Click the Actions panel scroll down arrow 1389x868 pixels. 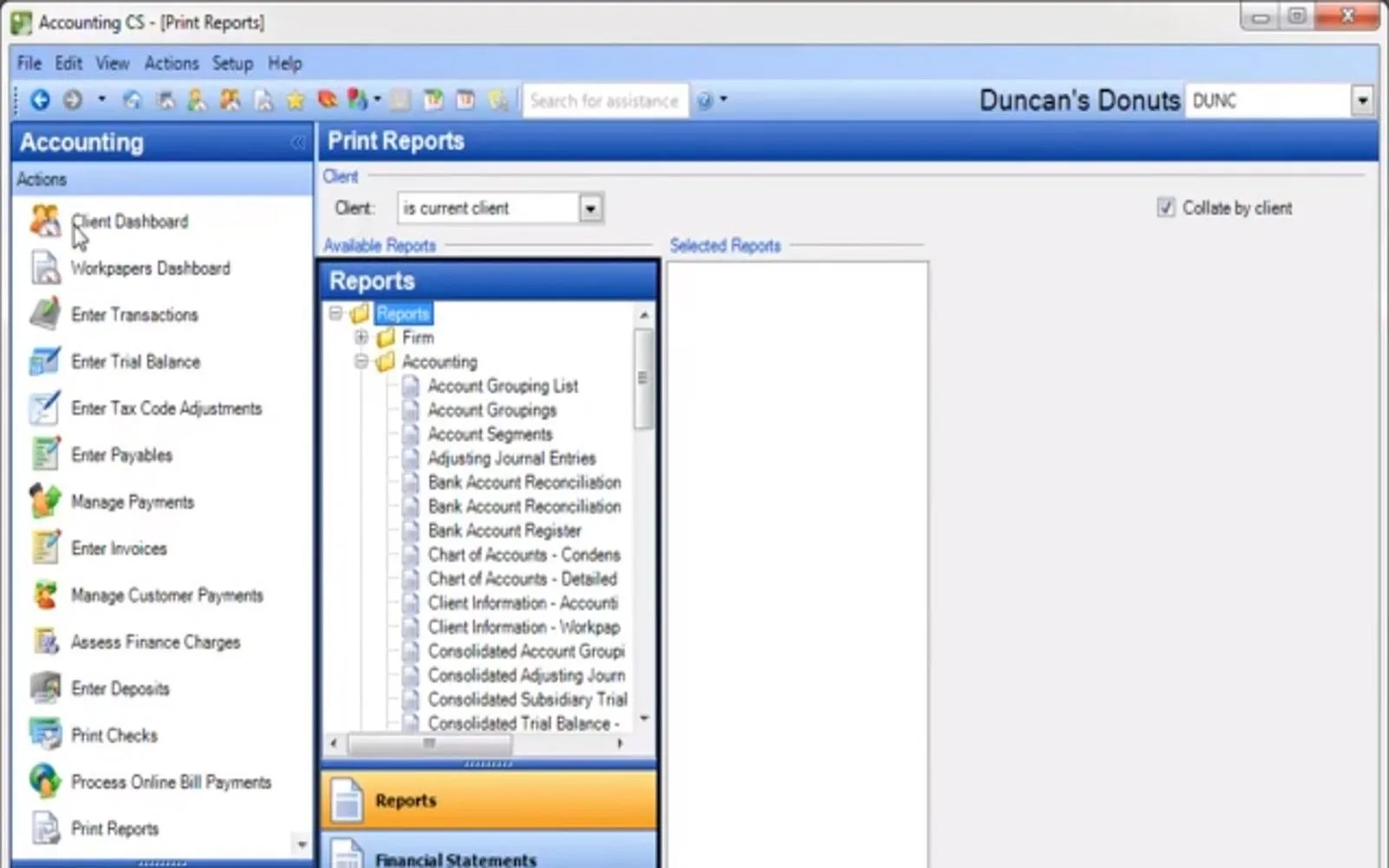coord(301,844)
